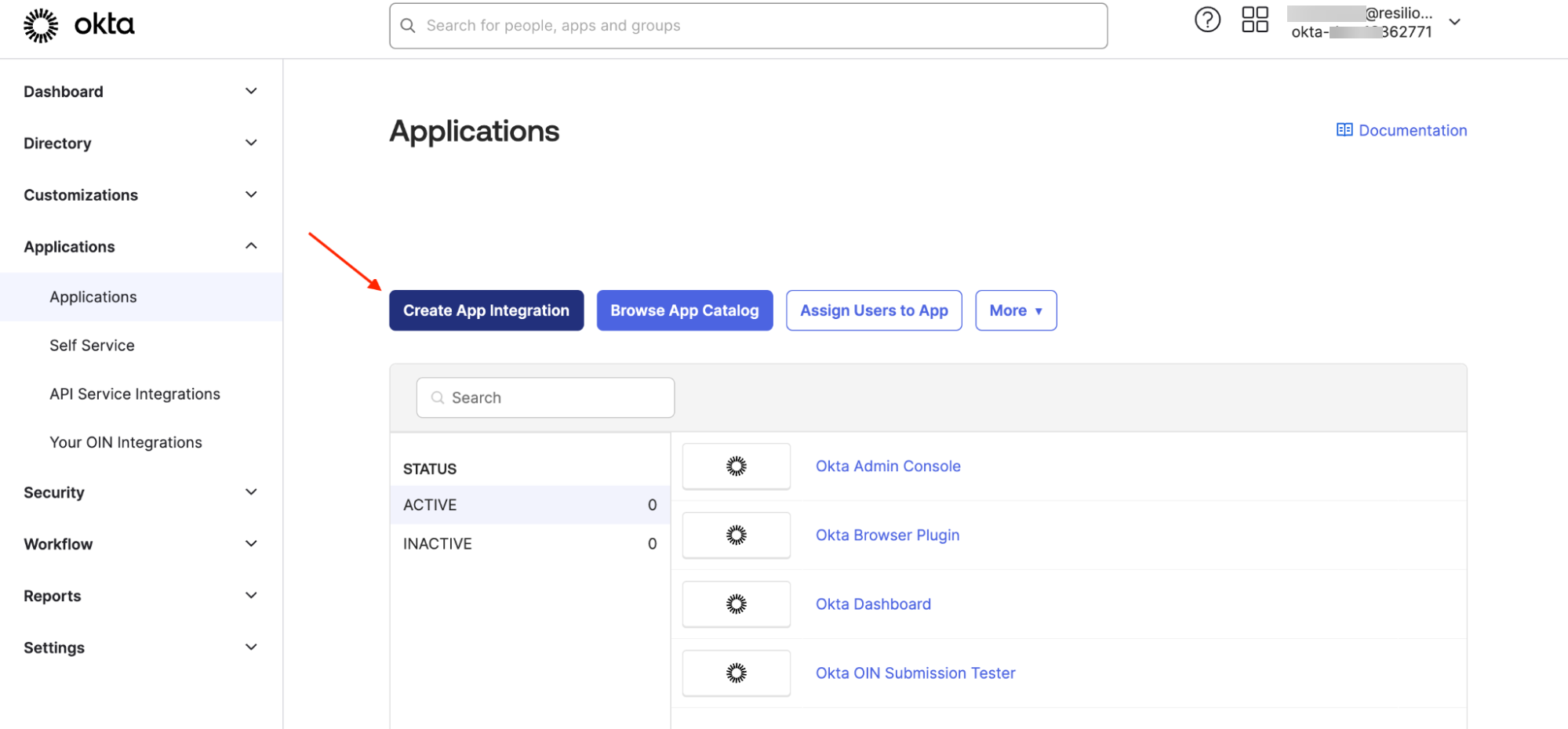Collapse the Applications sidebar section
This screenshot has width=1568, height=729.
click(251, 246)
